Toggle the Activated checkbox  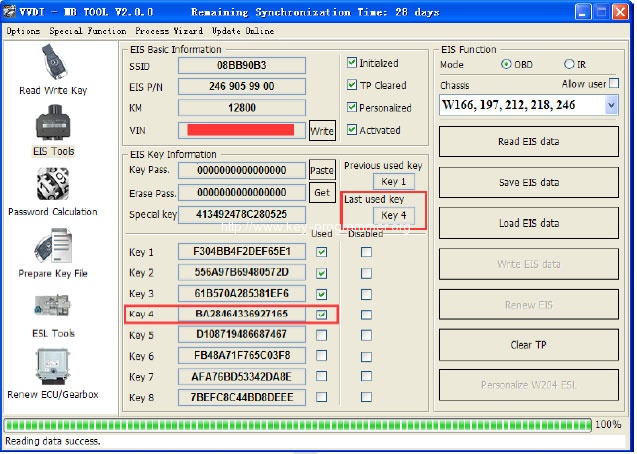(352, 130)
